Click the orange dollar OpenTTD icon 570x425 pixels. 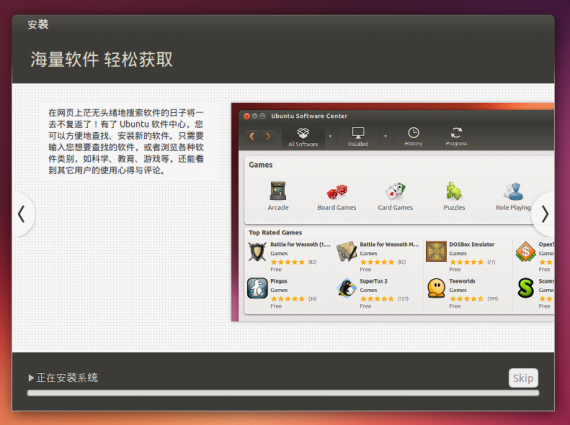[x=526, y=252]
